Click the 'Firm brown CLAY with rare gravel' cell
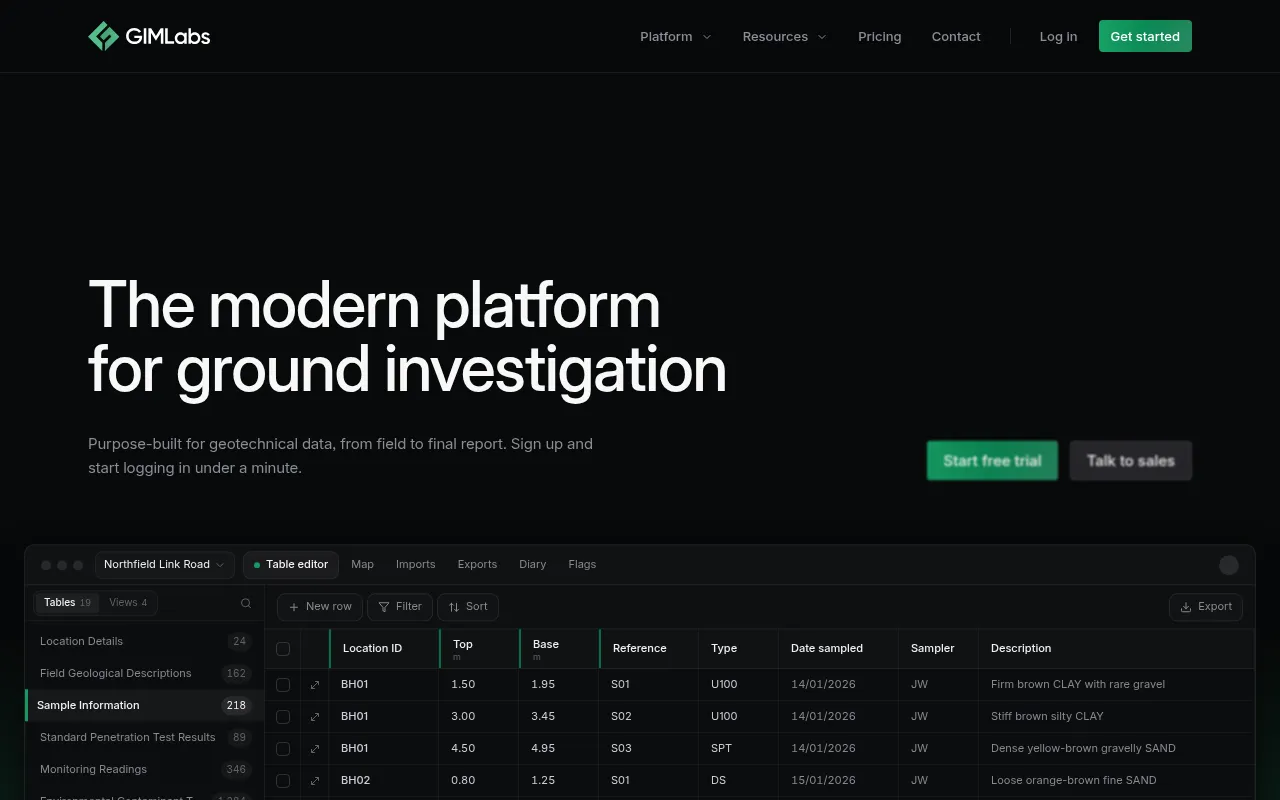The height and width of the screenshot is (800, 1280). point(1115,685)
